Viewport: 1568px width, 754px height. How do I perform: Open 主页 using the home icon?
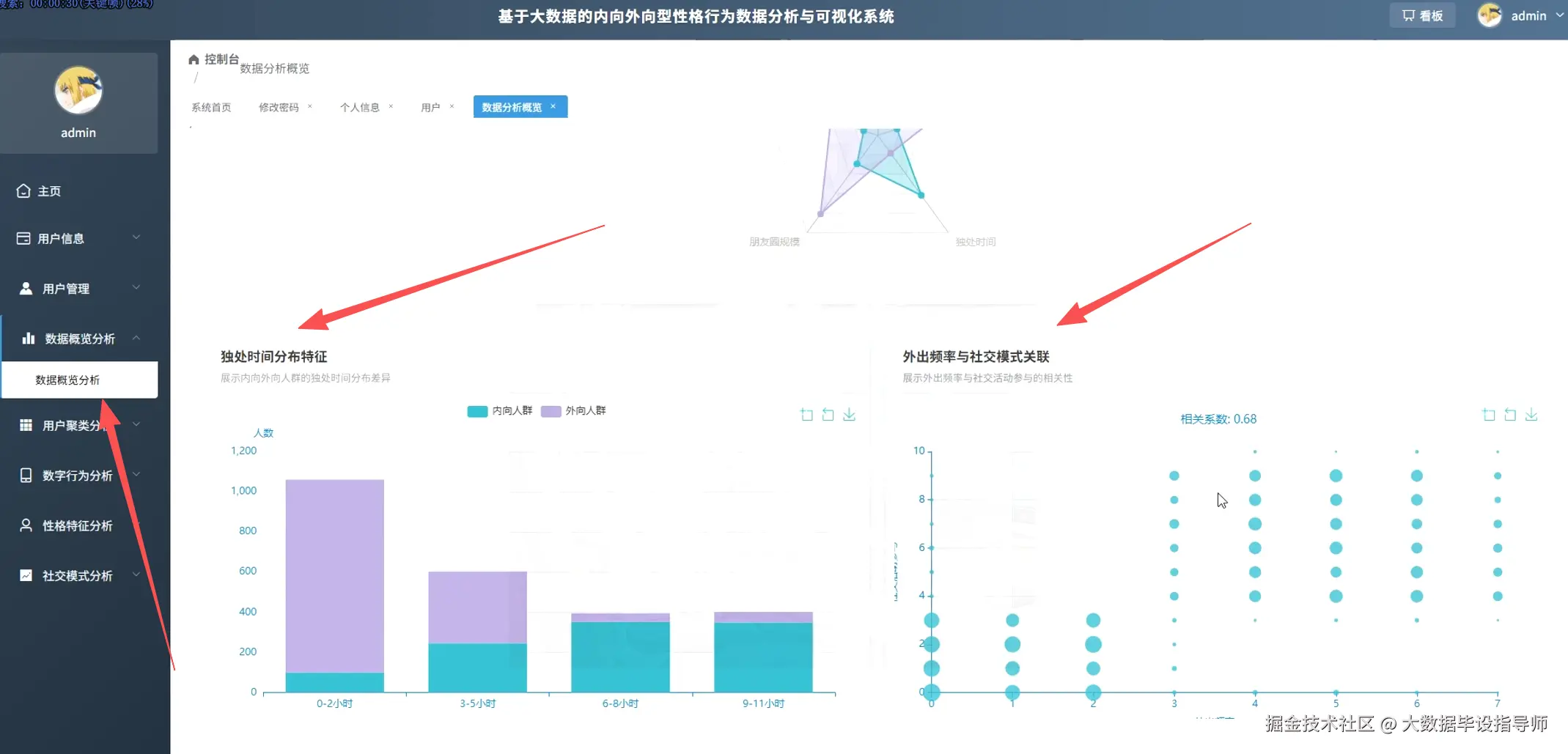(x=23, y=191)
